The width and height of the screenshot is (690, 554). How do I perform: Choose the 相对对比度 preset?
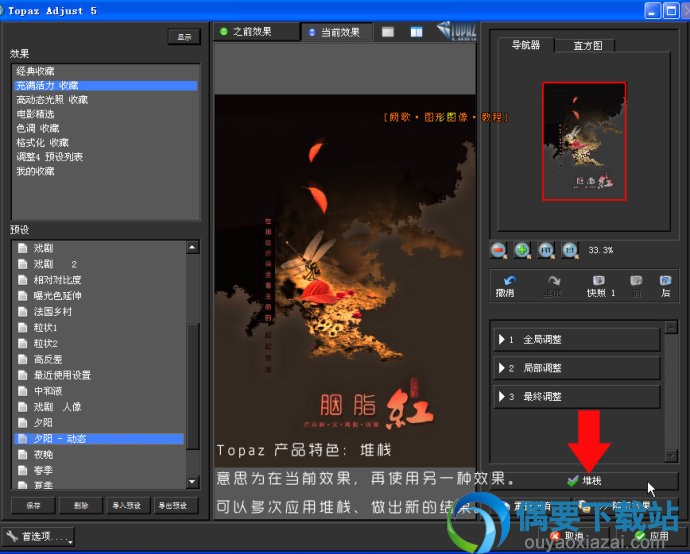pyautogui.click(x=99, y=280)
